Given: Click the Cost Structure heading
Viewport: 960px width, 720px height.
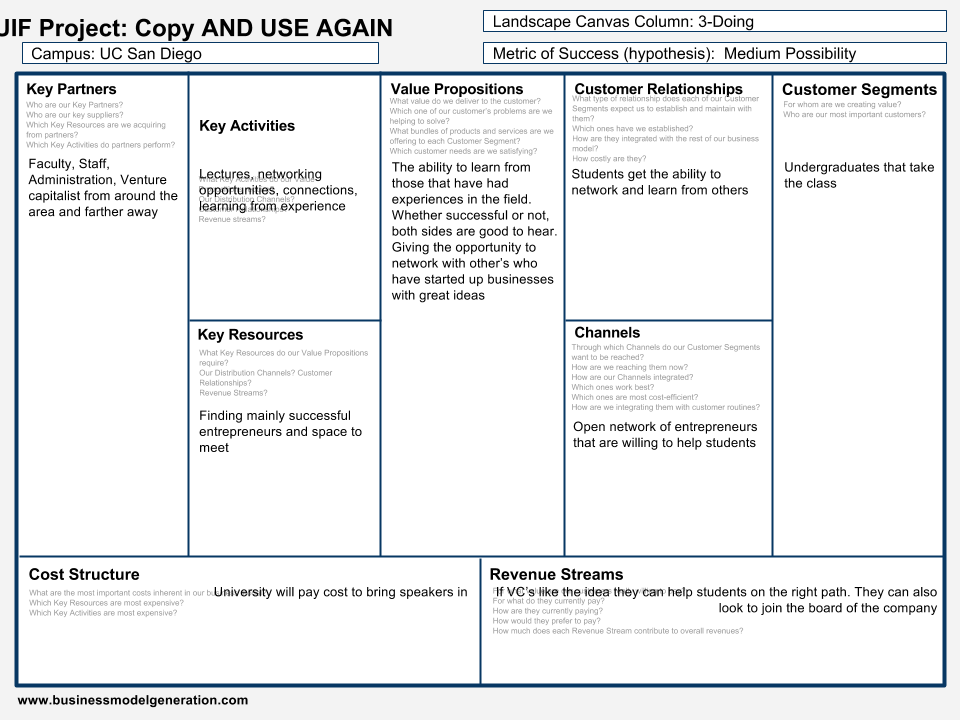Looking at the screenshot, I should click(84, 574).
